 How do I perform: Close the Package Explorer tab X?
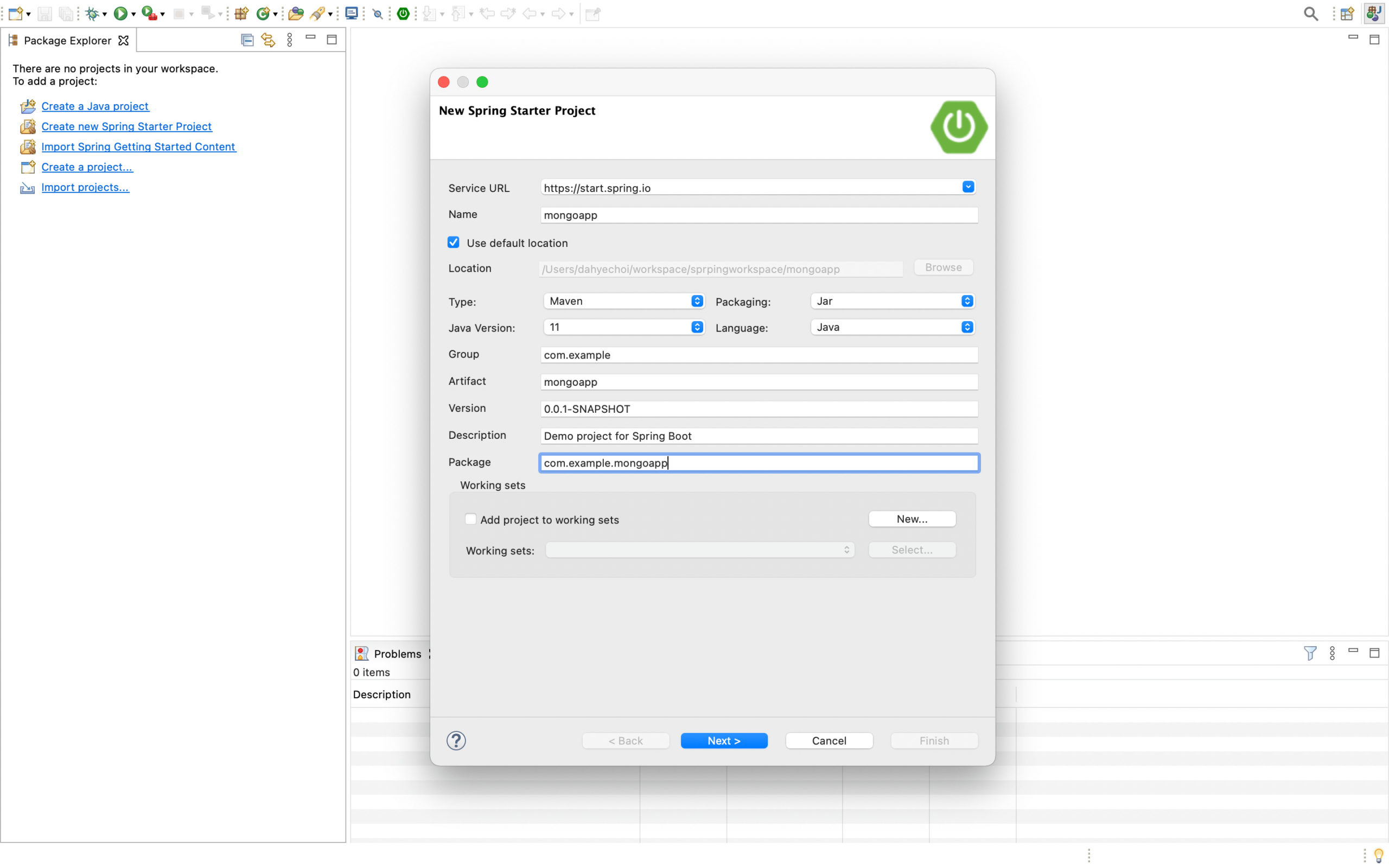[x=123, y=40]
